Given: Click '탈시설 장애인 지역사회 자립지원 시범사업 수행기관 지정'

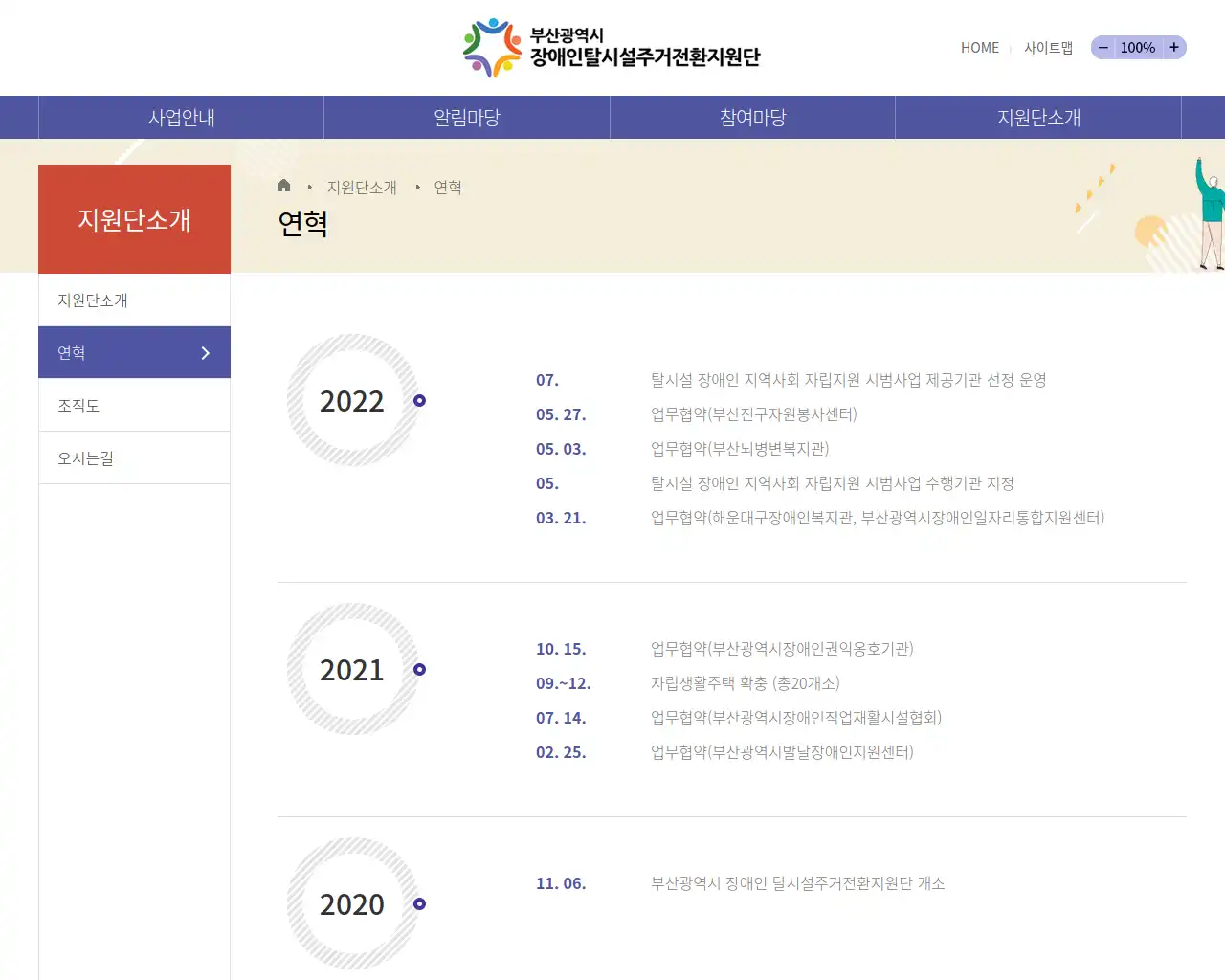Looking at the screenshot, I should tap(833, 483).
